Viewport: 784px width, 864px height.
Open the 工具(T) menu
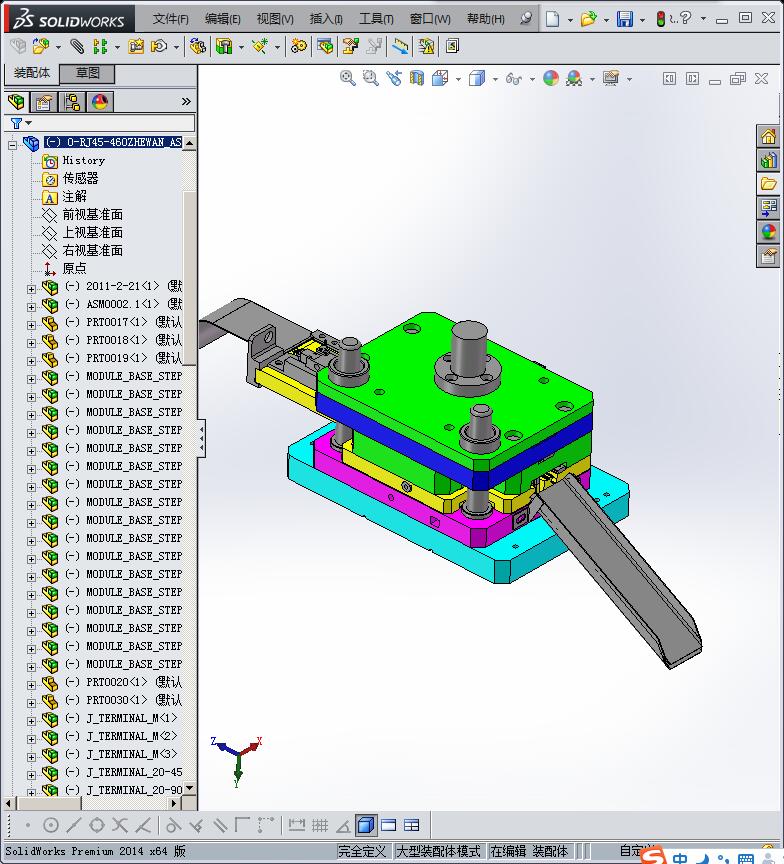(x=376, y=19)
